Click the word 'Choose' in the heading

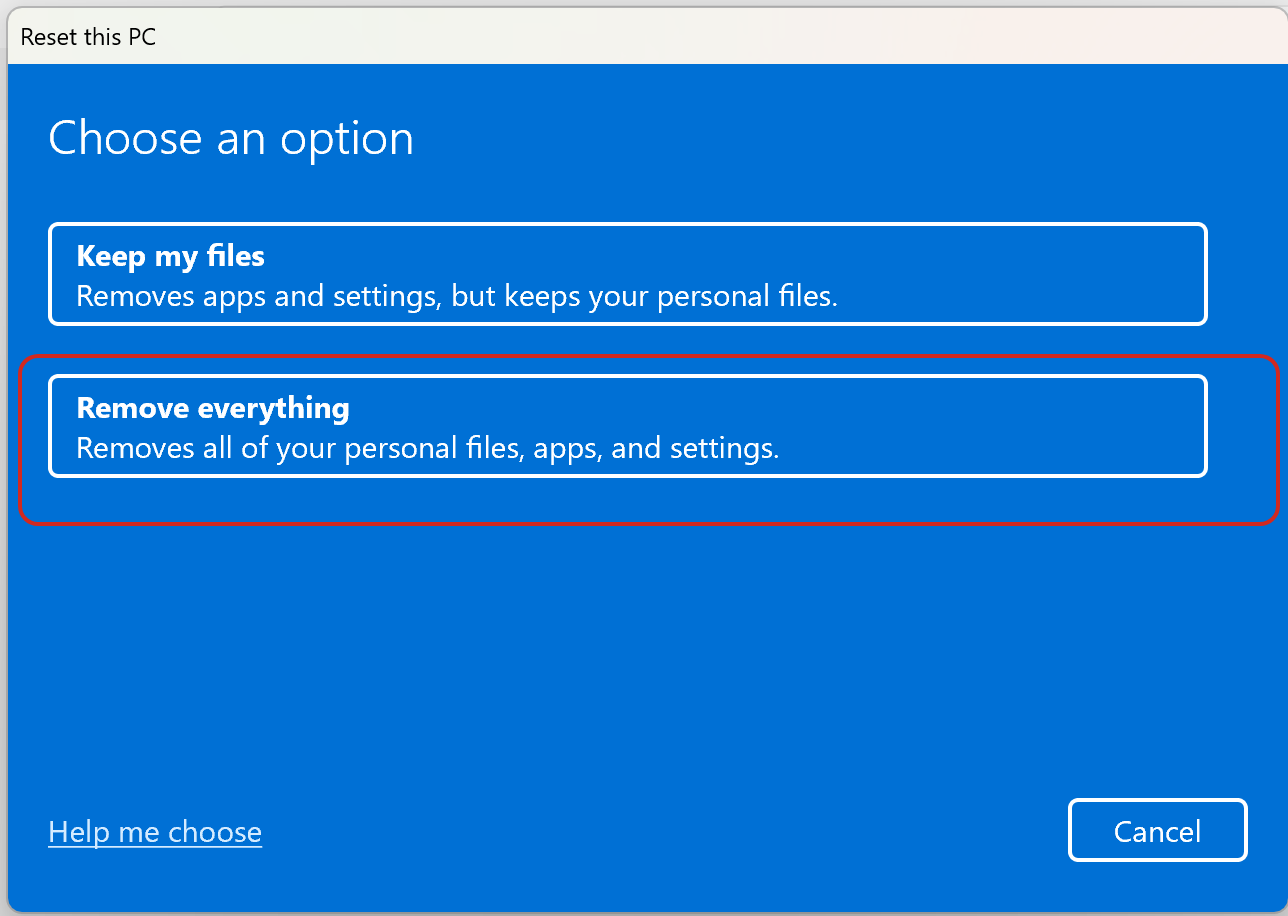tap(125, 138)
